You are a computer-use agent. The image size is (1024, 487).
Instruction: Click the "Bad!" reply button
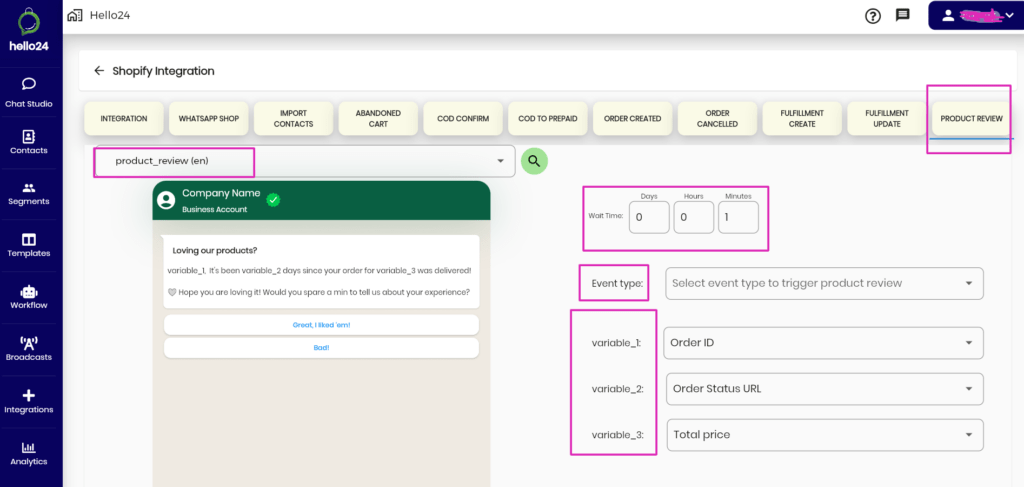[321, 348]
